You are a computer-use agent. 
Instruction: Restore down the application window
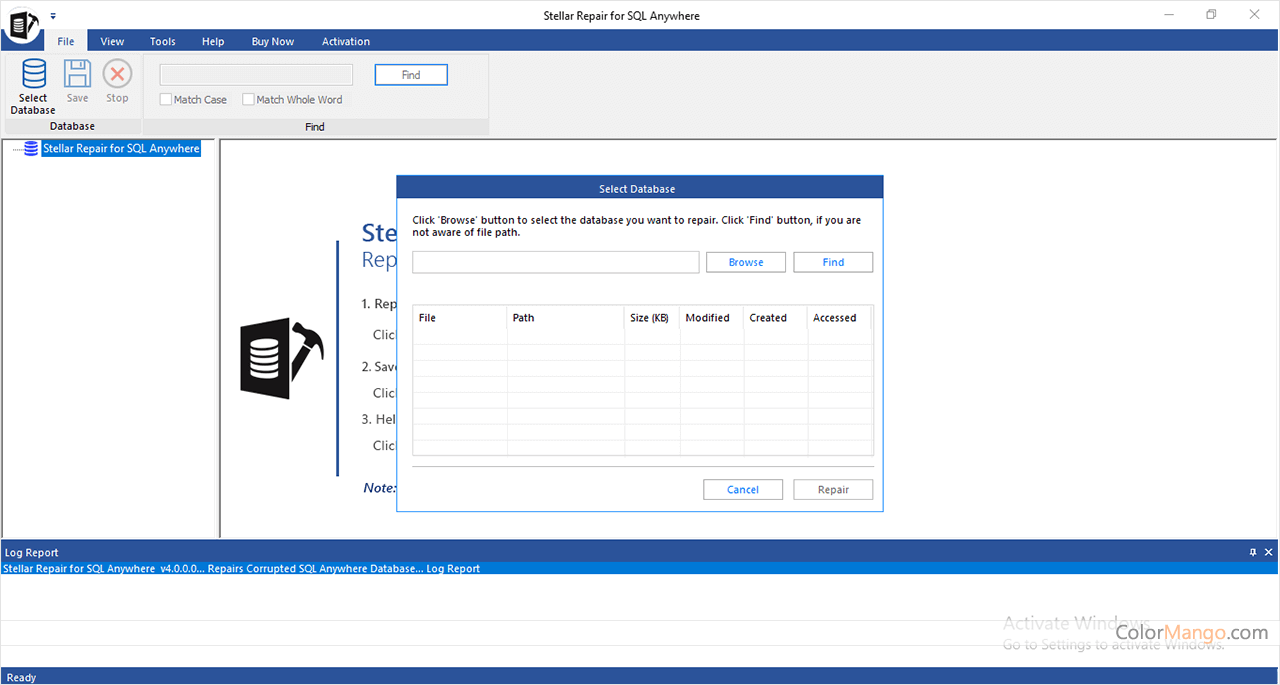pos(1211,14)
